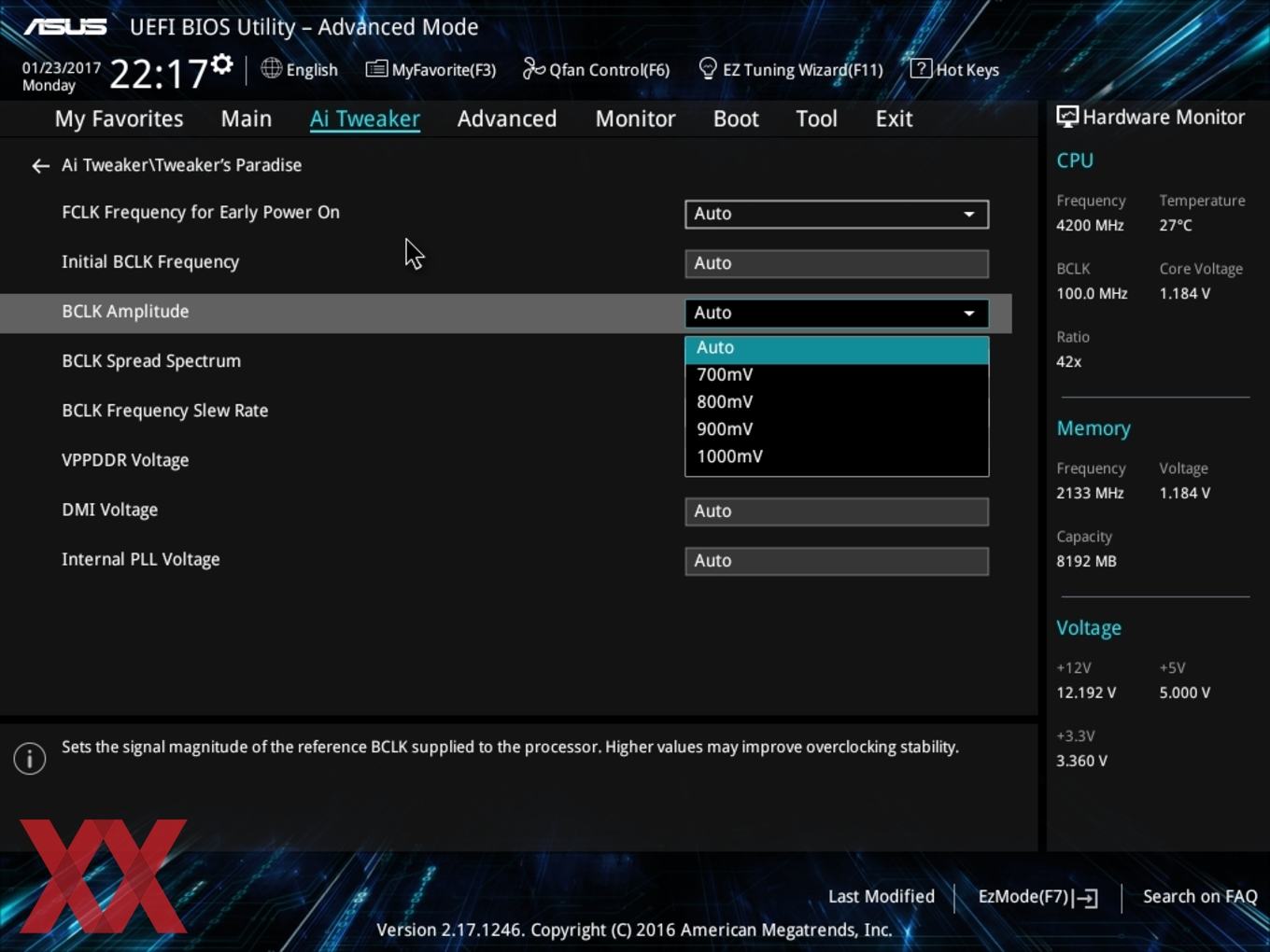Click the Qfan Control fan icon
The width and height of the screenshot is (1270, 952).
(533, 68)
